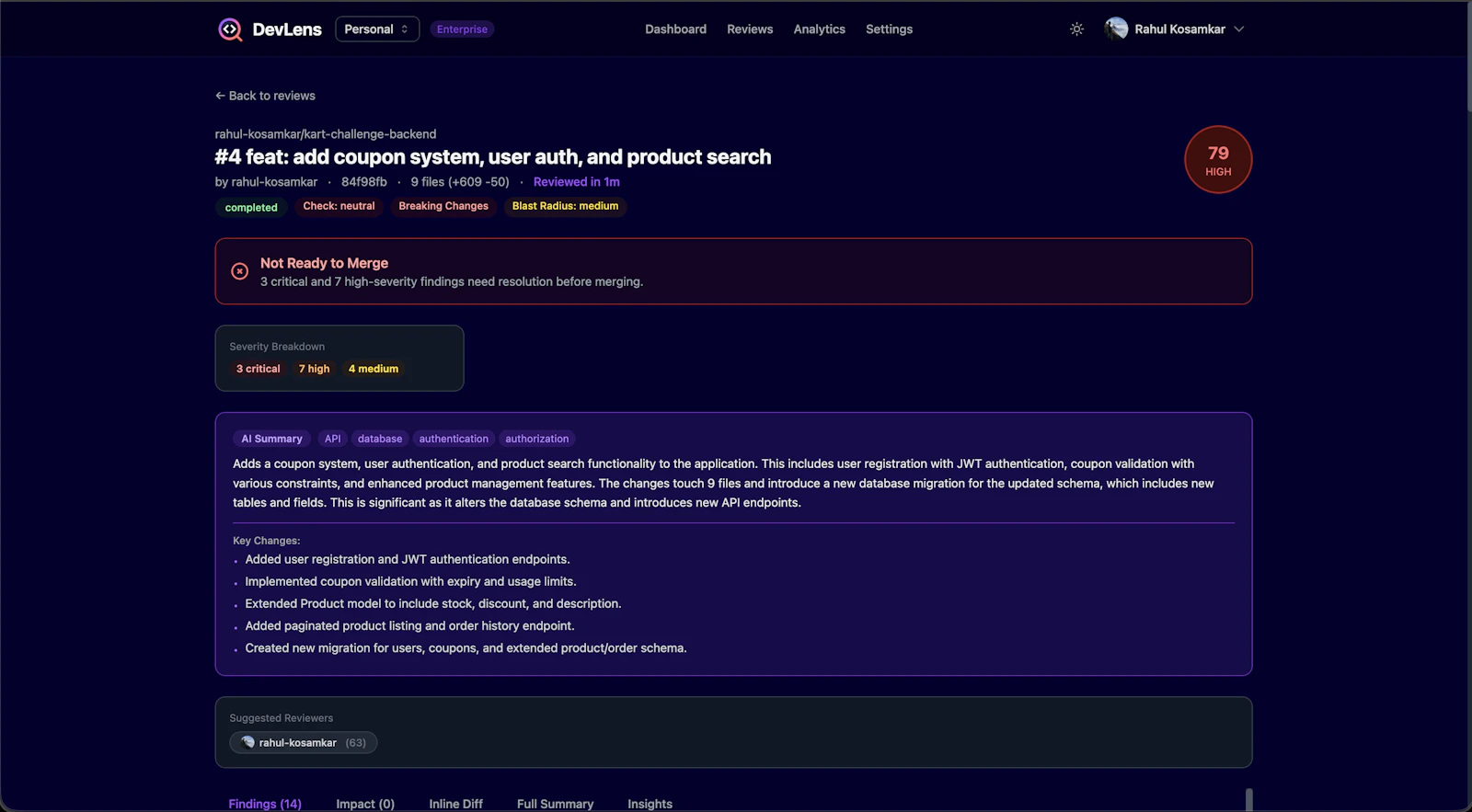
Task: Switch to the Full Summary tab
Action: click(x=555, y=804)
